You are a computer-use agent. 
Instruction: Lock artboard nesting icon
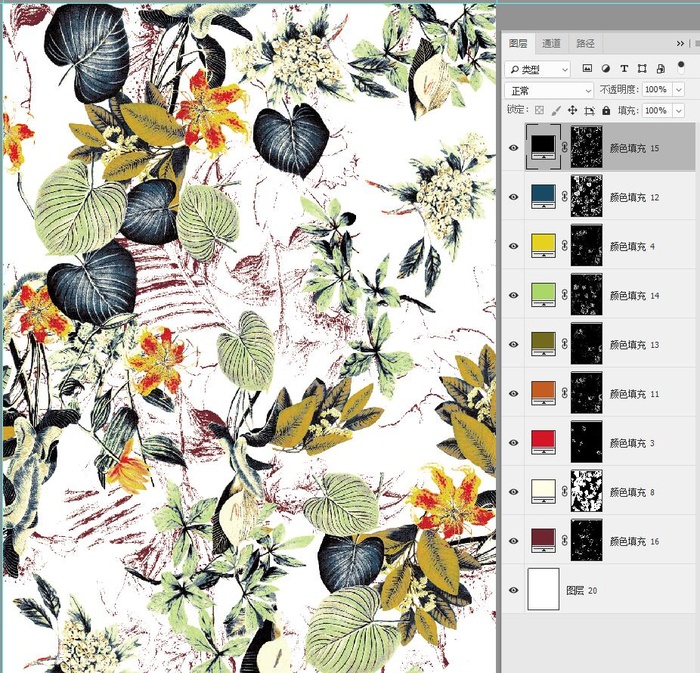pos(589,111)
